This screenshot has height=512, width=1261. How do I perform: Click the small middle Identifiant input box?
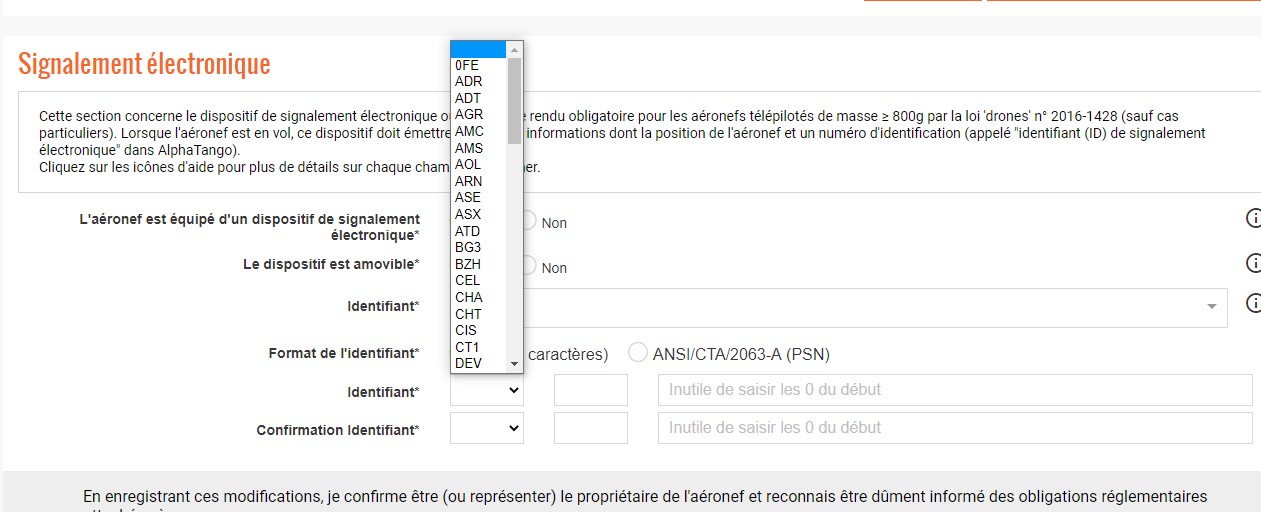click(591, 390)
